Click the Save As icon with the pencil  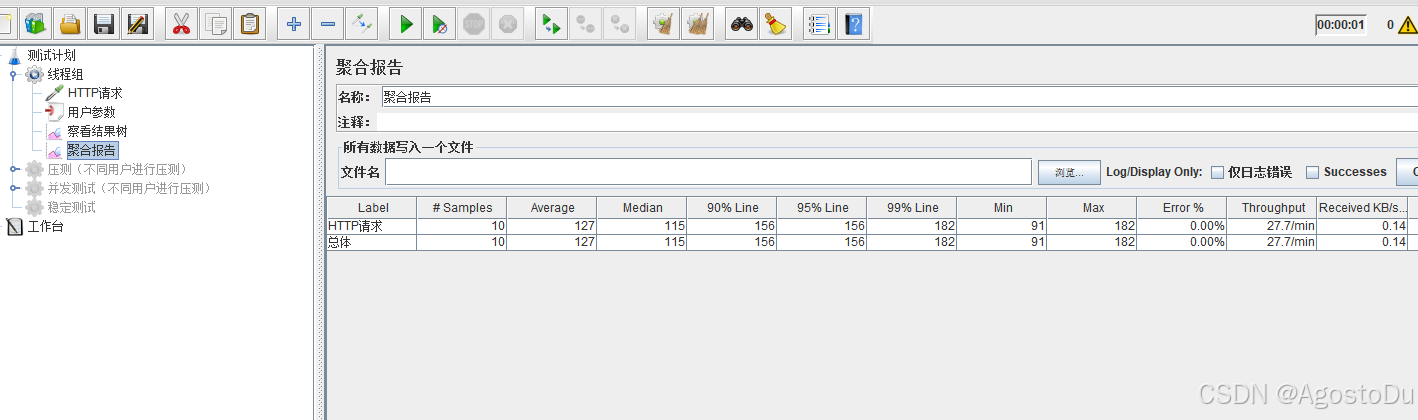[137, 23]
